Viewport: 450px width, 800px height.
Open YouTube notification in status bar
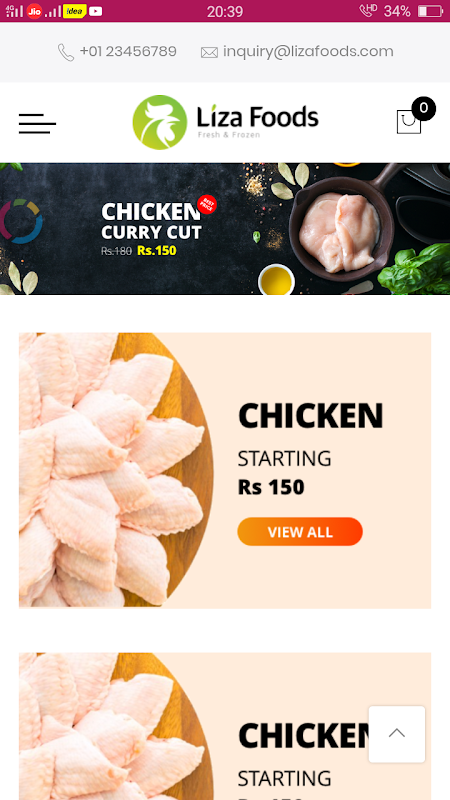pos(95,11)
